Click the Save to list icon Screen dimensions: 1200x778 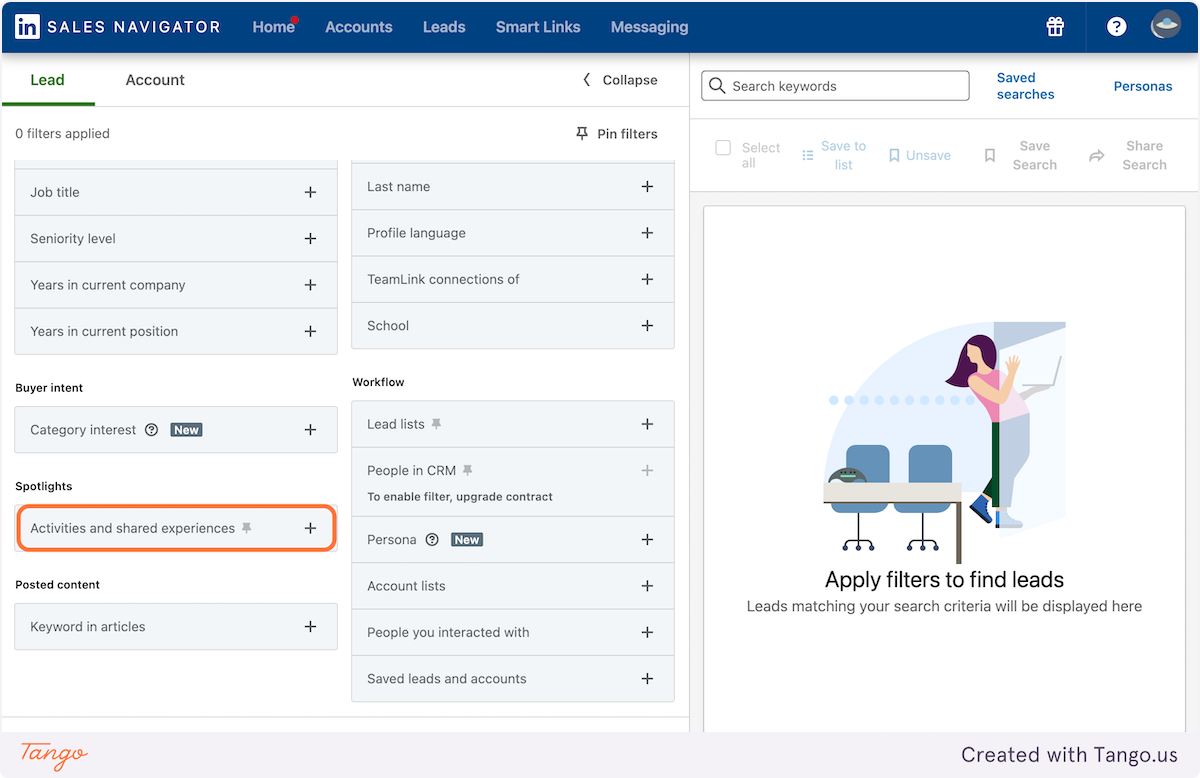tap(808, 155)
